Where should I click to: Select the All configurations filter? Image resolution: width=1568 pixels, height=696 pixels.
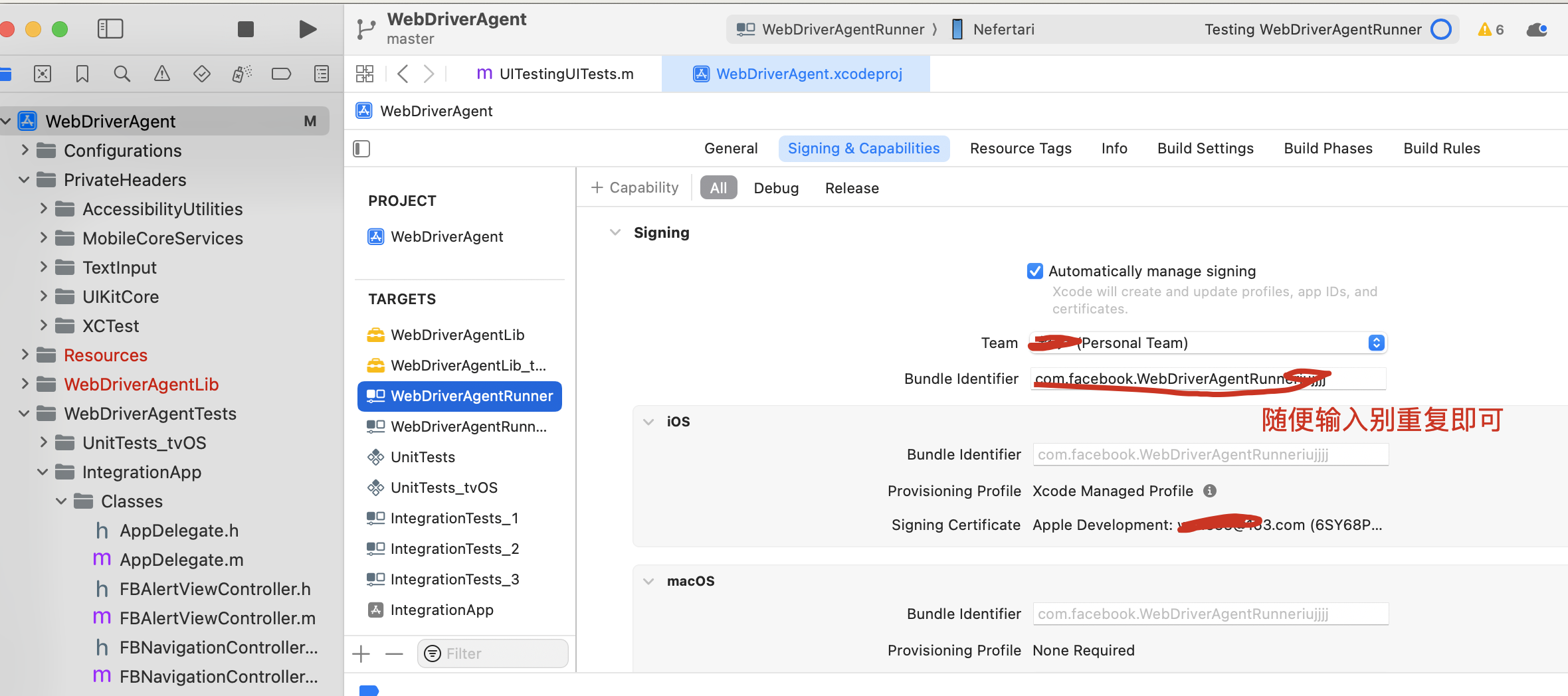(718, 188)
